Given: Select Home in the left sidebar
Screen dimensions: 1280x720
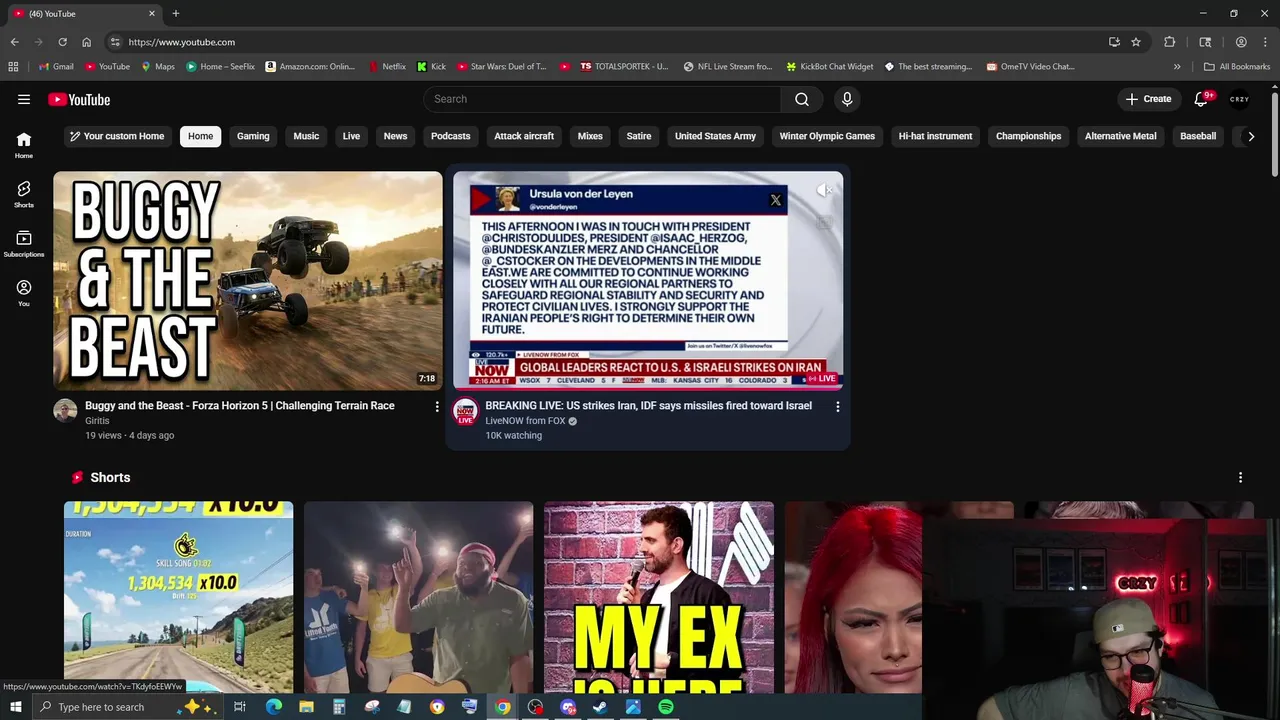Looking at the screenshot, I should click(x=24, y=145).
